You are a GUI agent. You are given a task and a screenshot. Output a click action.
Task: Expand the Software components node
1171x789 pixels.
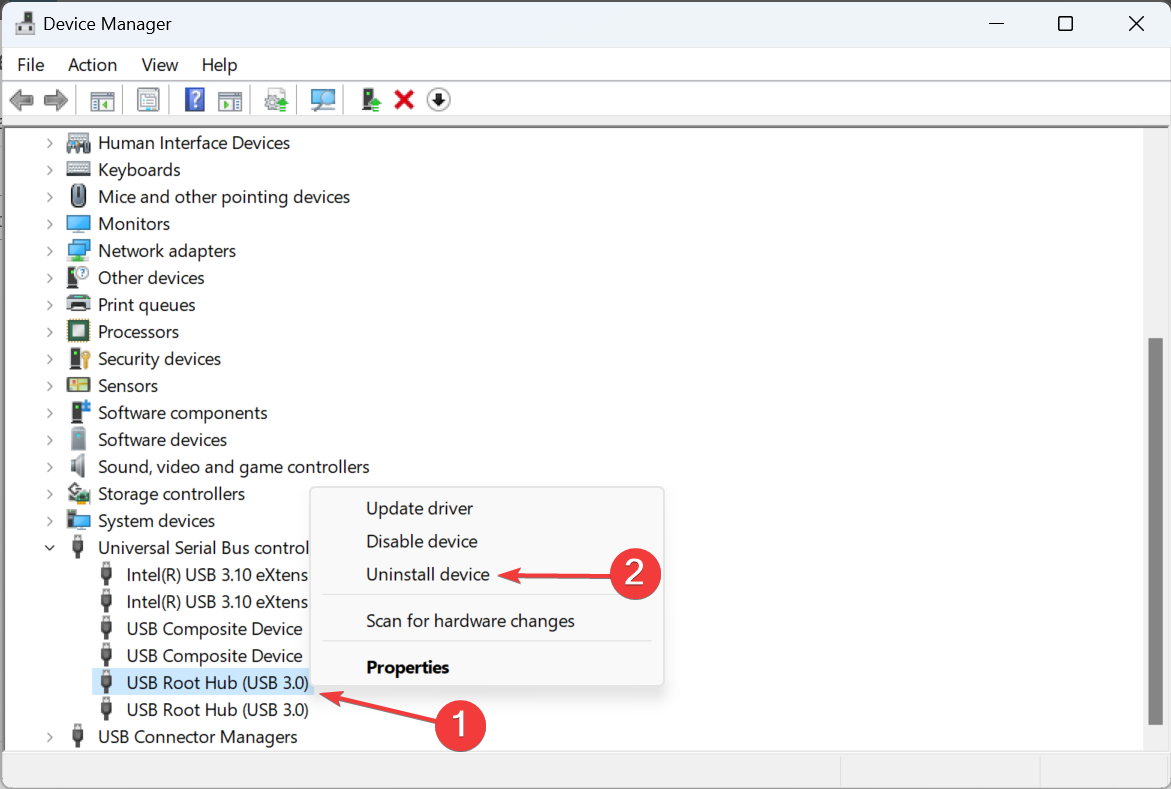click(49, 412)
